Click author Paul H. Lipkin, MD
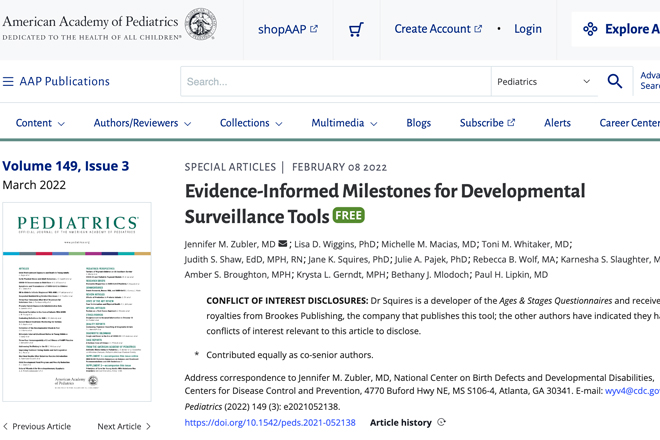 tap(511, 275)
